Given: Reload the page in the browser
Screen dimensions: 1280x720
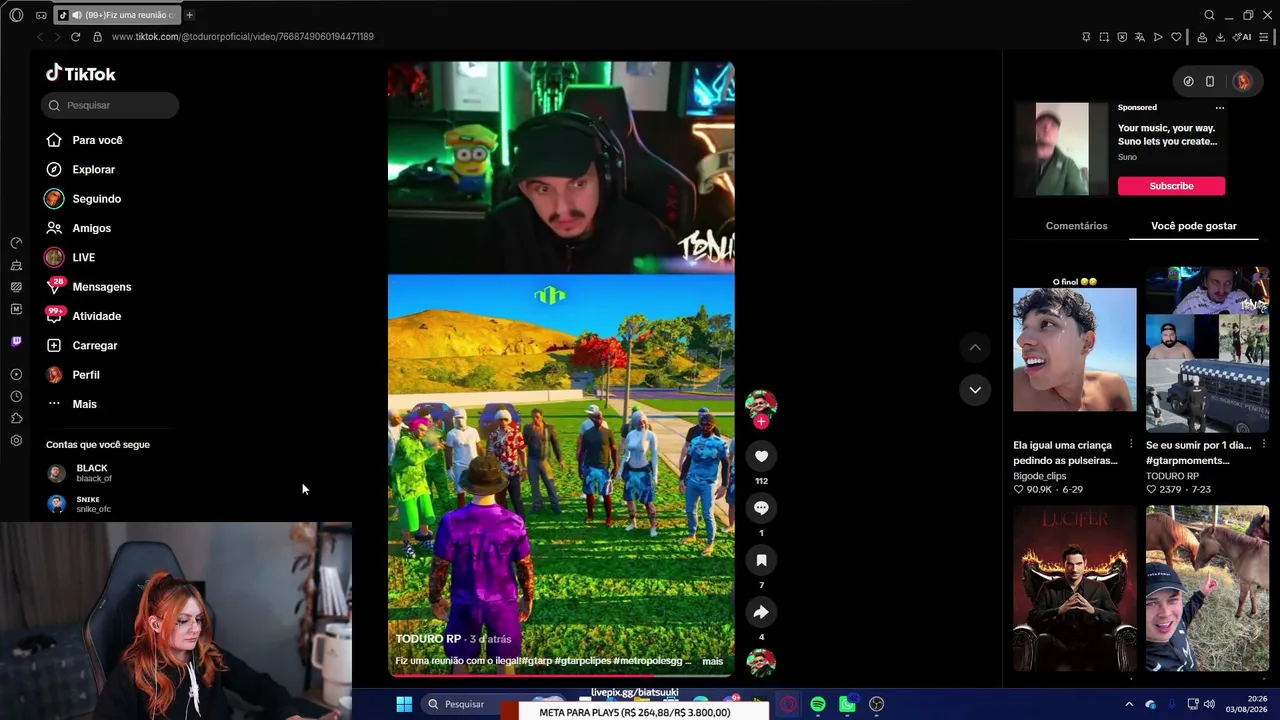Looking at the screenshot, I should [75, 37].
